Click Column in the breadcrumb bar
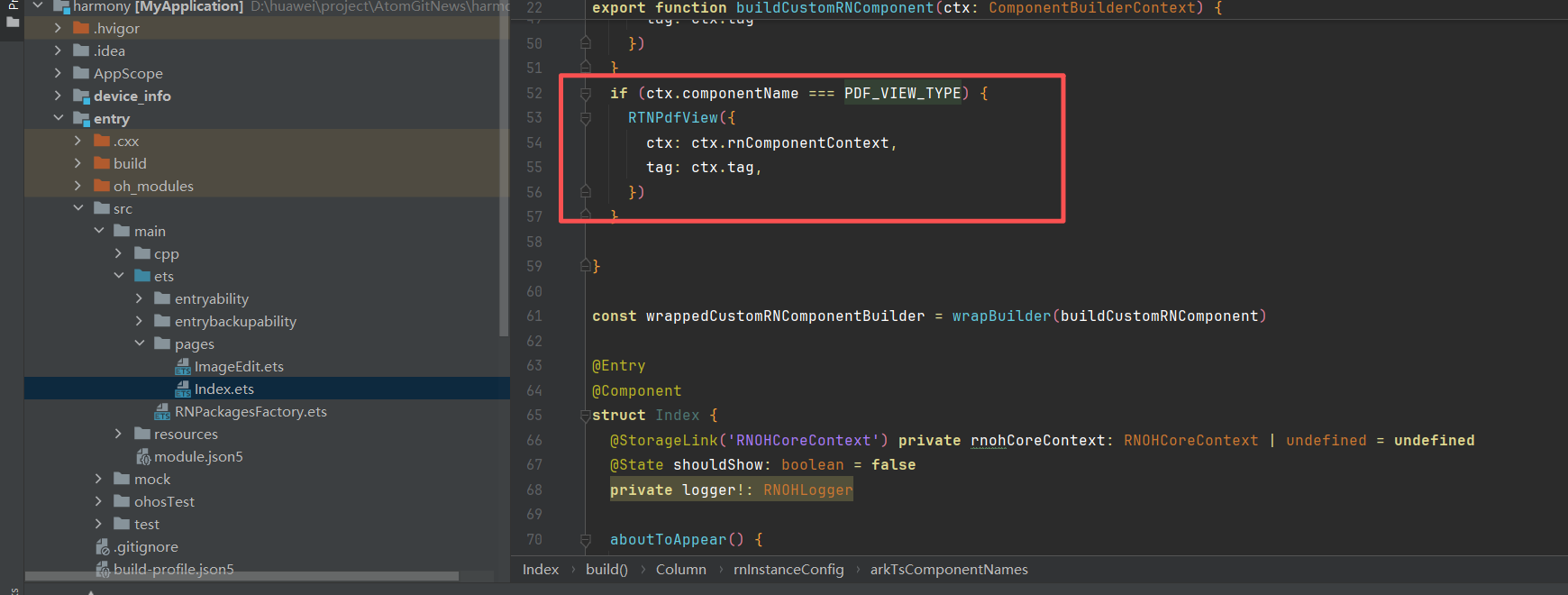This screenshot has height=595, width=1568. pos(681,569)
